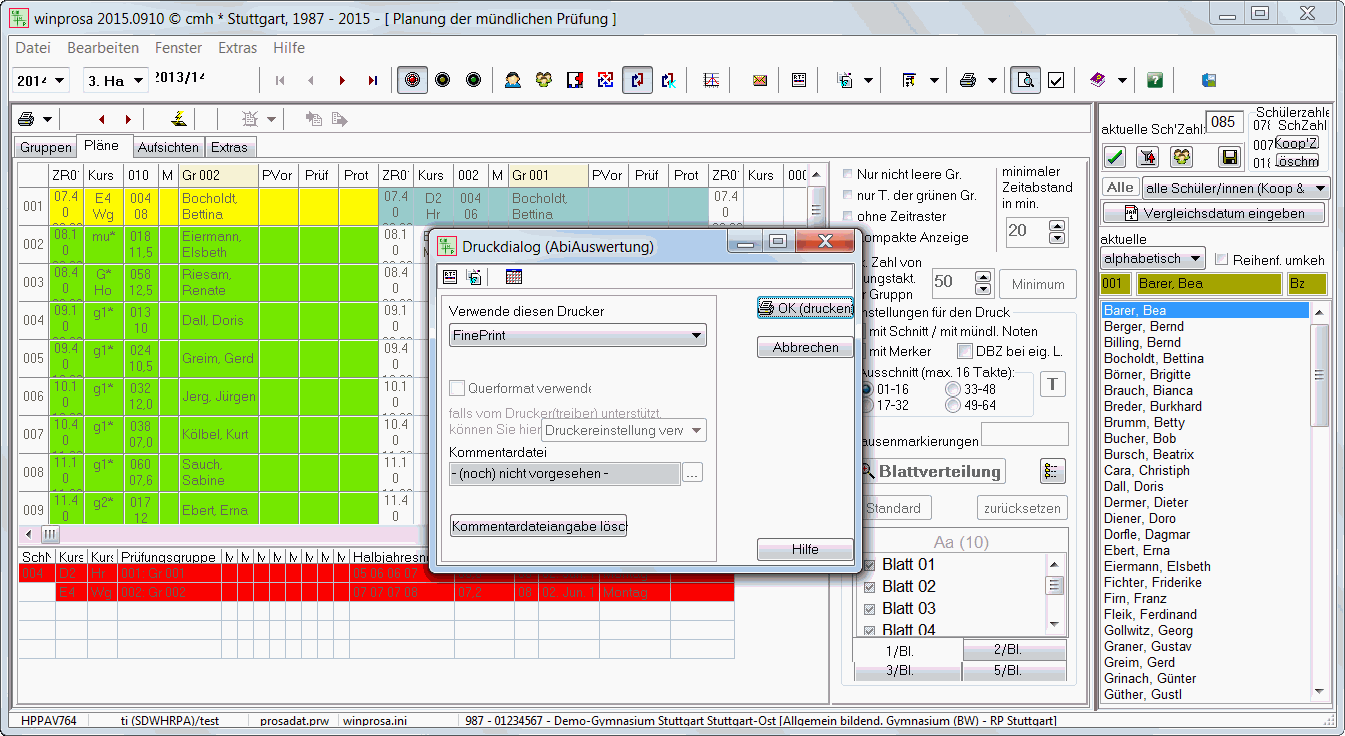Toggle the 'Nur nicht leere Gr.' checkbox

click(849, 173)
